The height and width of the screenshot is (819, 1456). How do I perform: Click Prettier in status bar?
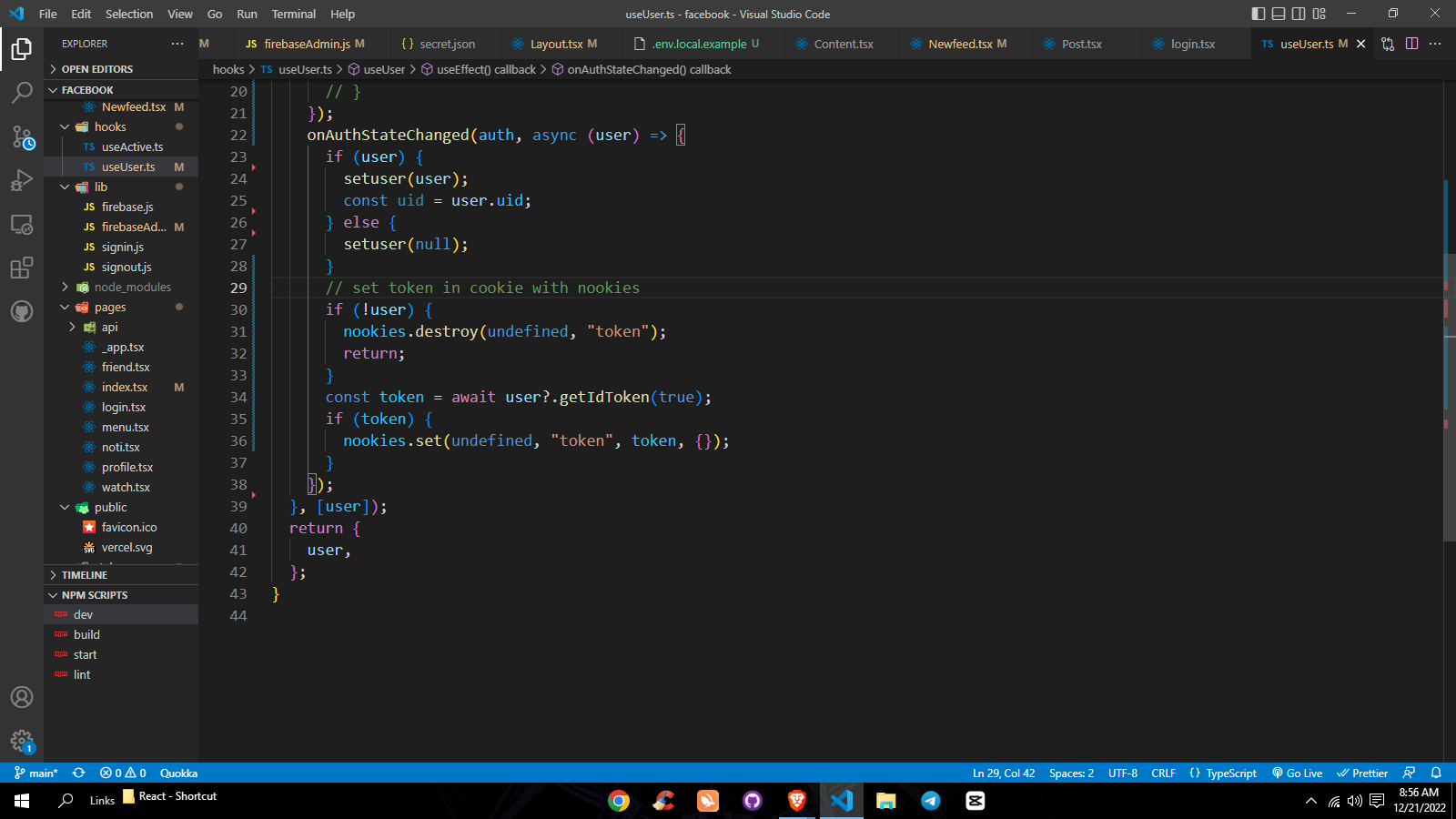[1362, 773]
